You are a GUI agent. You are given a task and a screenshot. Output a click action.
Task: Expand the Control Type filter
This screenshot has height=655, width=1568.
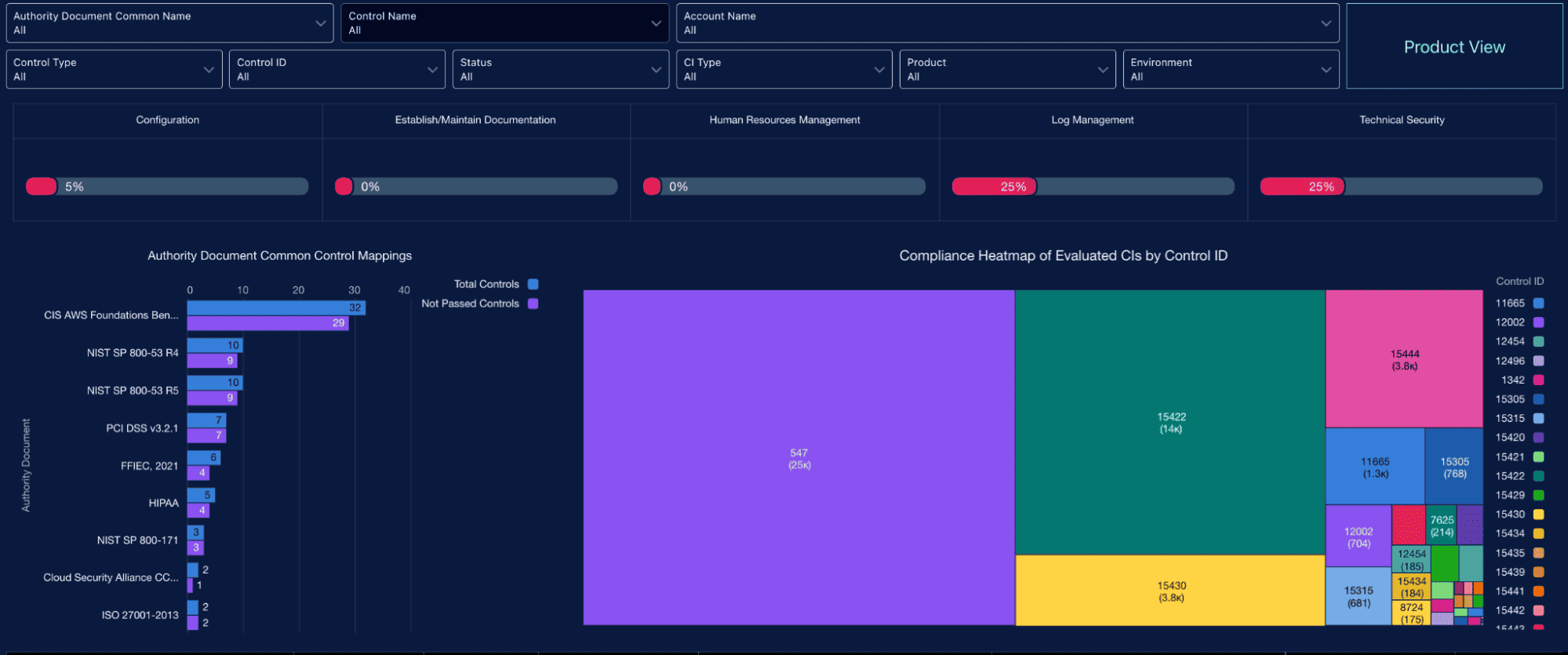click(x=114, y=69)
